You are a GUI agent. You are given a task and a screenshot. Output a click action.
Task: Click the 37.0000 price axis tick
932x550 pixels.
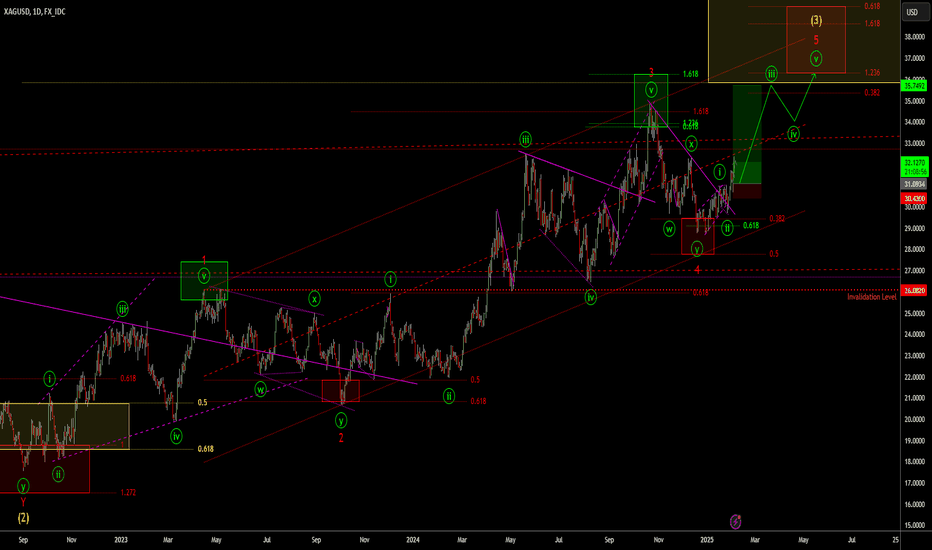(915, 58)
